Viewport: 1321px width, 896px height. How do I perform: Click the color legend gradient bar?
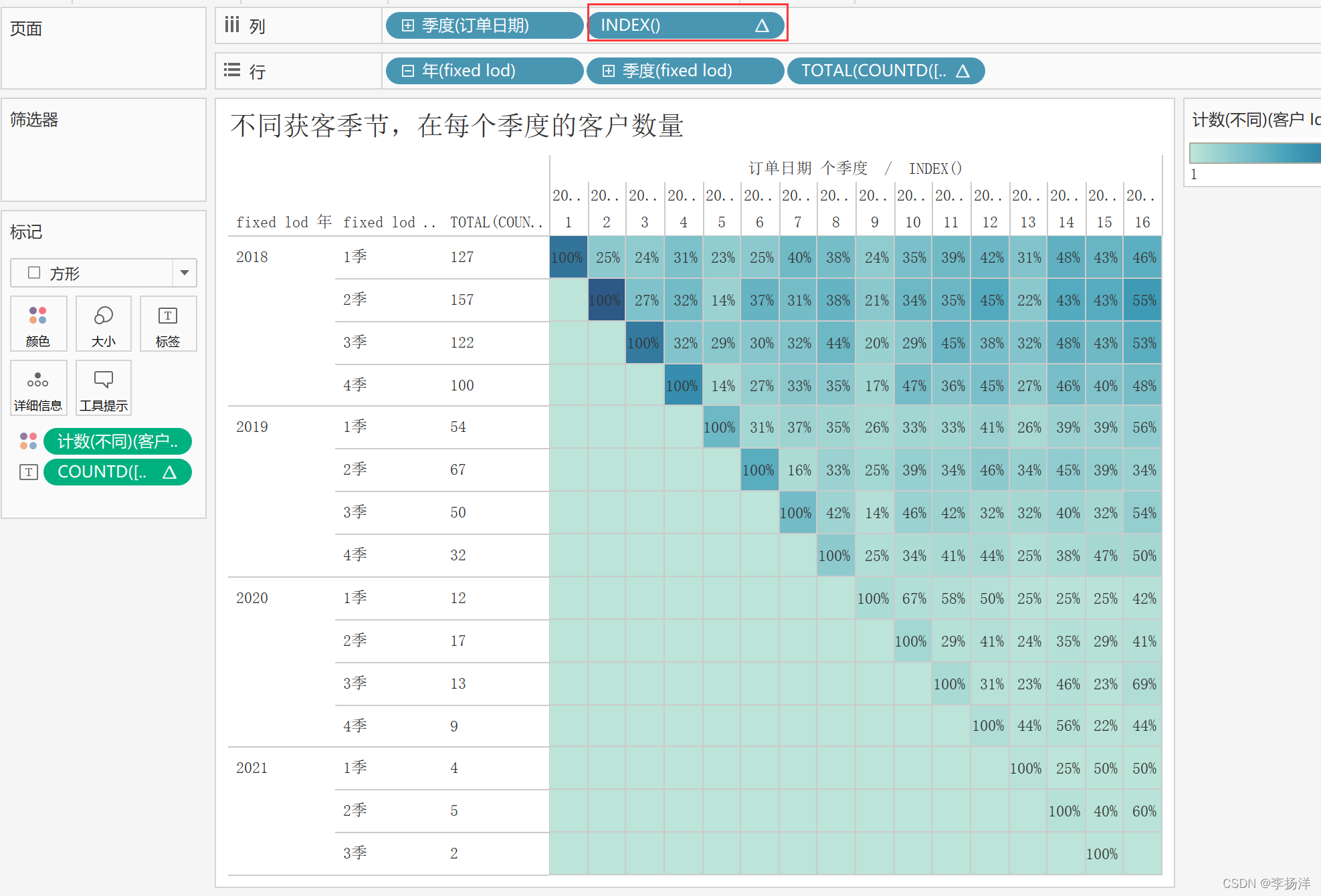point(1254,153)
